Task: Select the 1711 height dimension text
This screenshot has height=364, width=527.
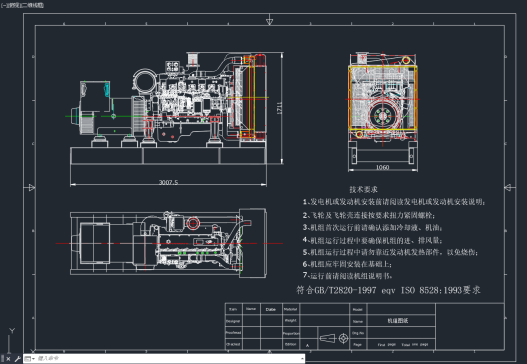Action: pyautogui.click(x=280, y=108)
